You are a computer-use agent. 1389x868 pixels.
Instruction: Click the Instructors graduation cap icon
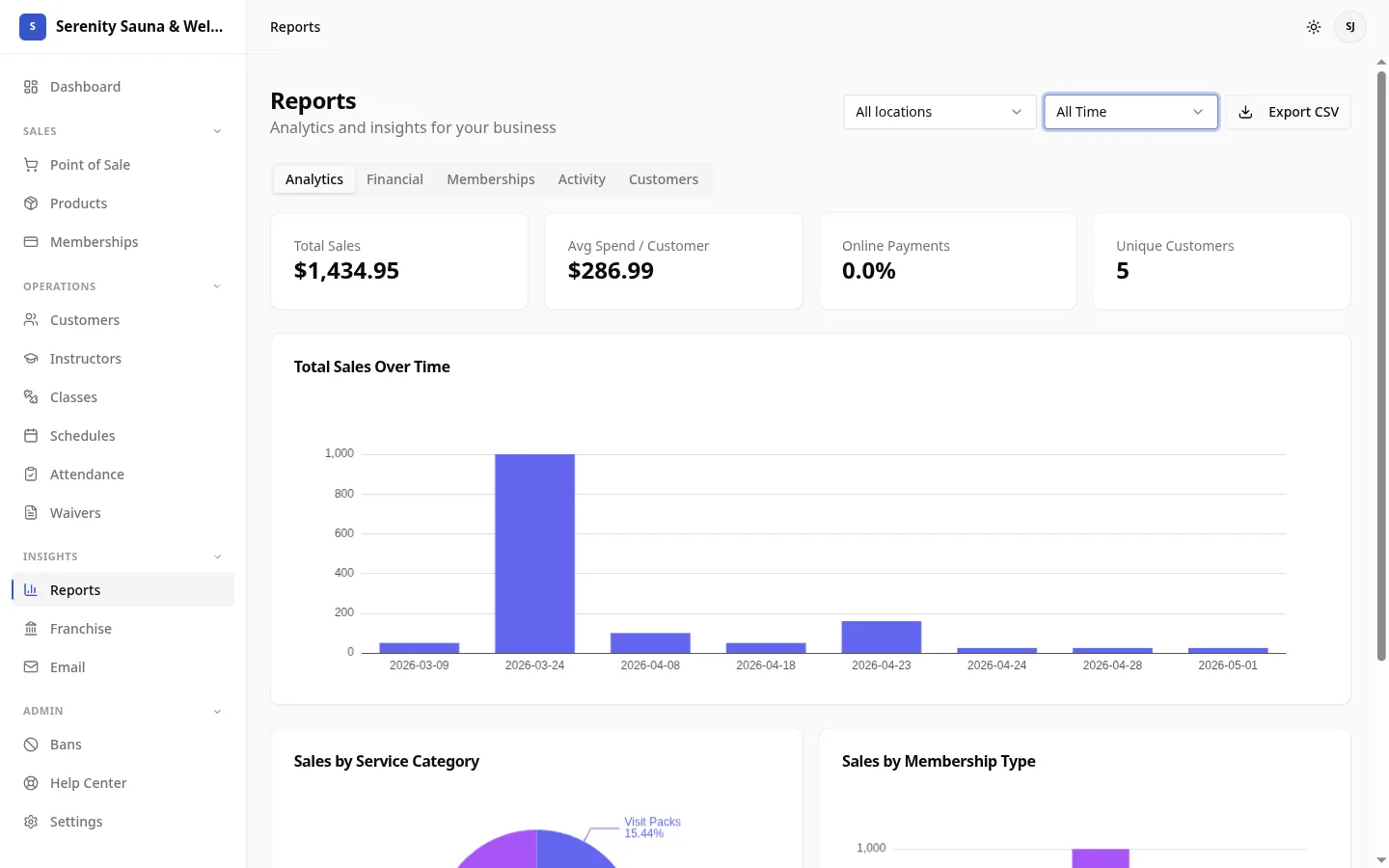pos(31,359)
